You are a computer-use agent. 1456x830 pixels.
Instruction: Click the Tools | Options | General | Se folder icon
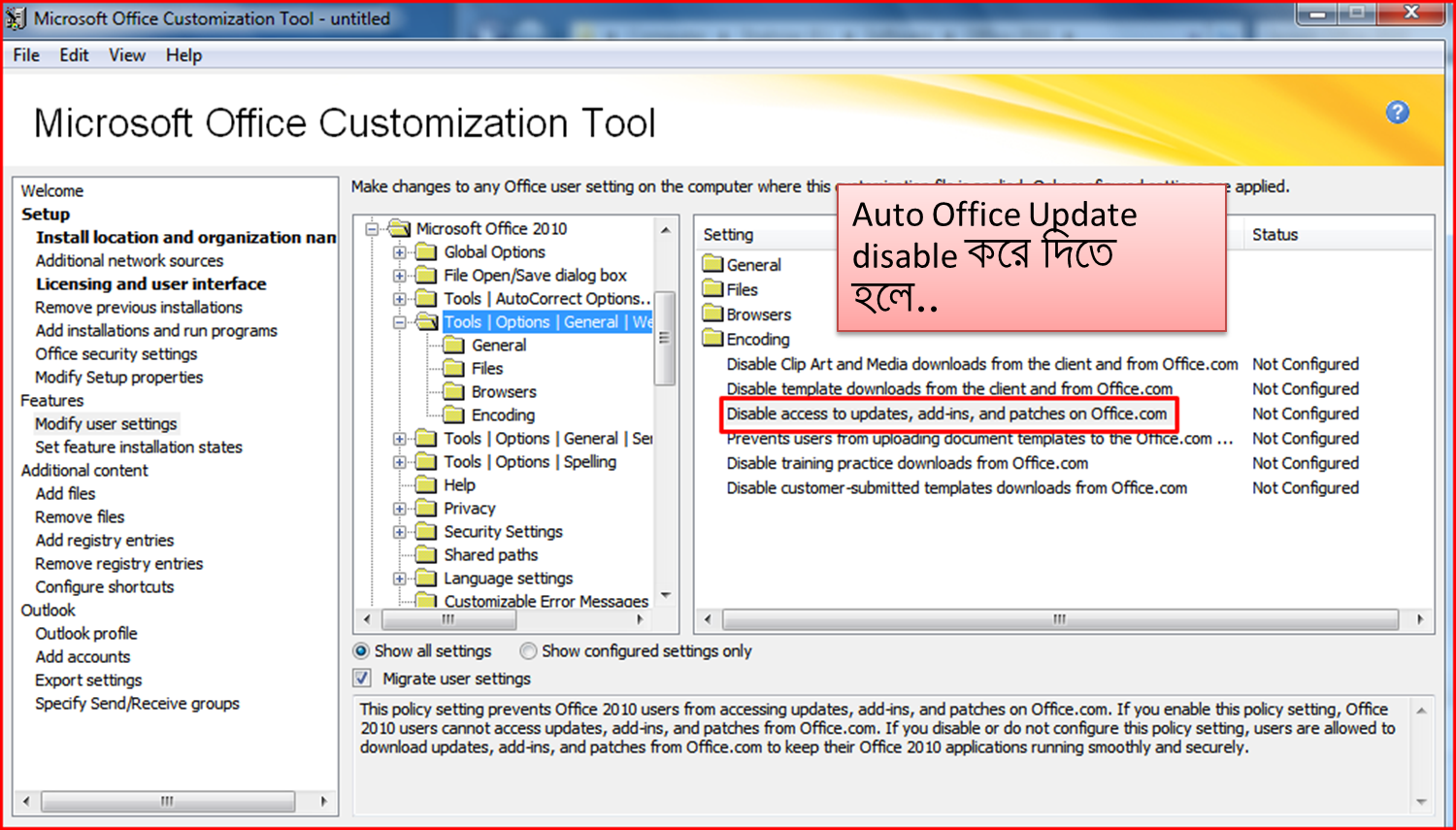pyautogui.click(x=426, y=439)
